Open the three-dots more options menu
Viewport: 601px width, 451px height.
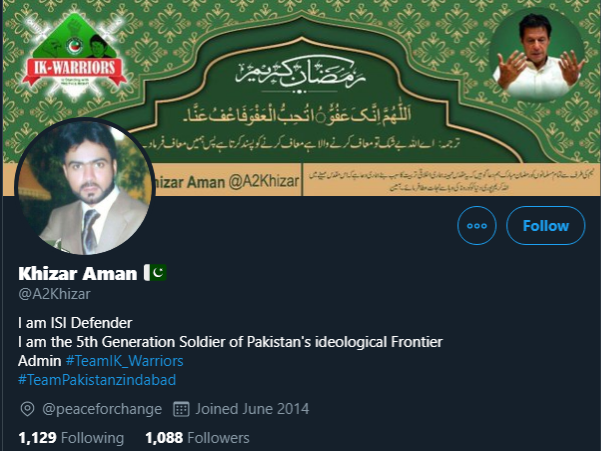click(x=477, y=225)
